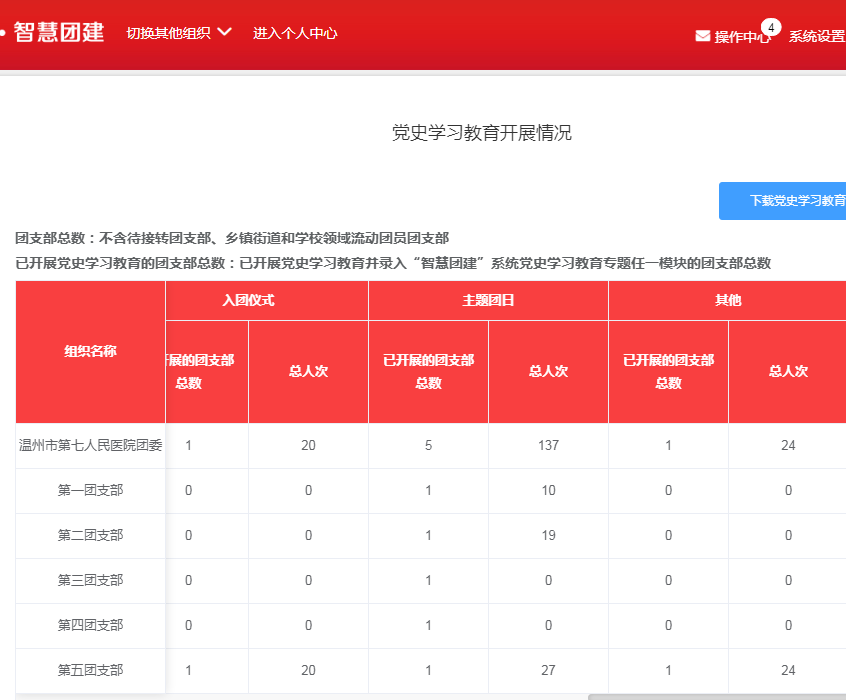Screen dimensions: 846x700
Task: Open the 系统设置 menu
Action: click(x=816, y=36)
